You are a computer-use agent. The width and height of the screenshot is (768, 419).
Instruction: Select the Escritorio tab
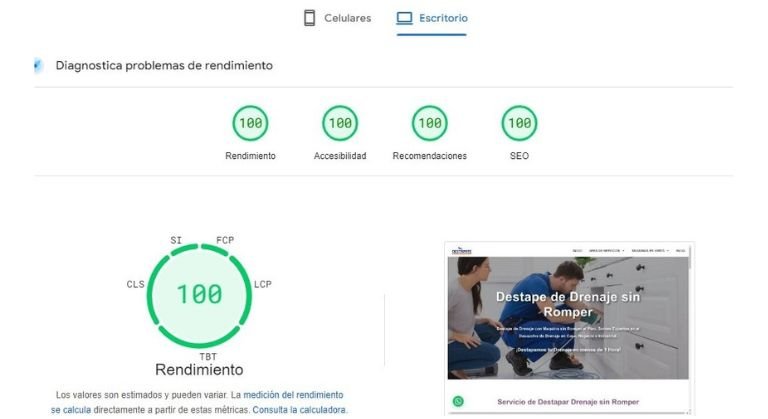[432, 18]
